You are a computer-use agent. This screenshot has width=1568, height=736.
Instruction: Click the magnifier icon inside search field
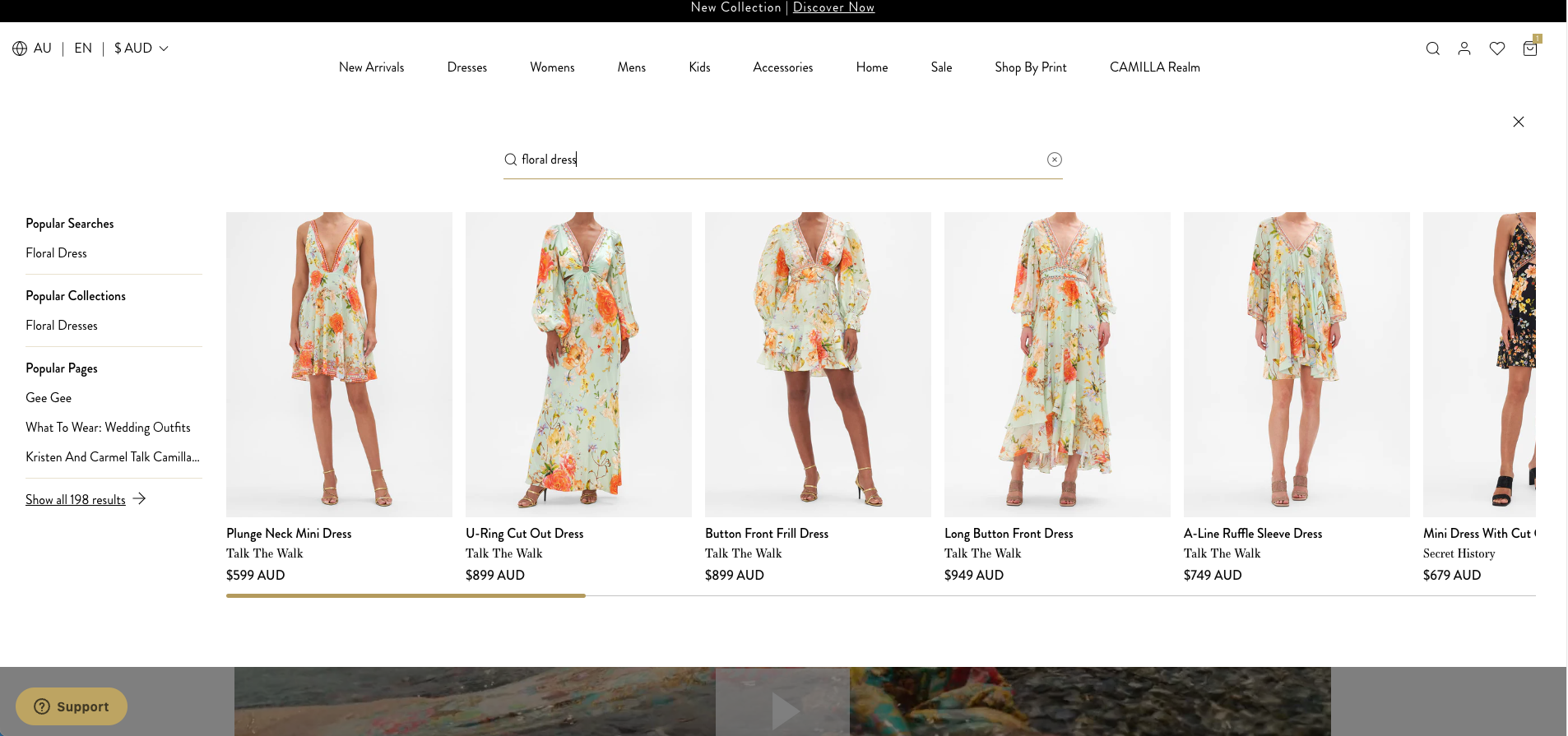[x=511, y=160]
